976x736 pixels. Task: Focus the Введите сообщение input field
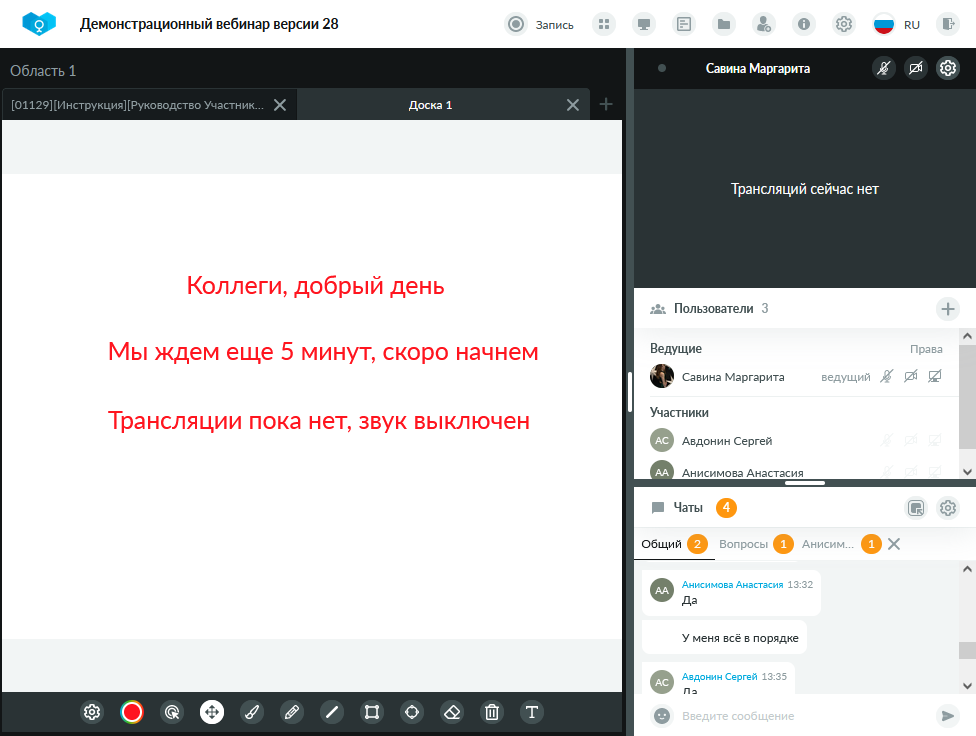tap(803, 716)
